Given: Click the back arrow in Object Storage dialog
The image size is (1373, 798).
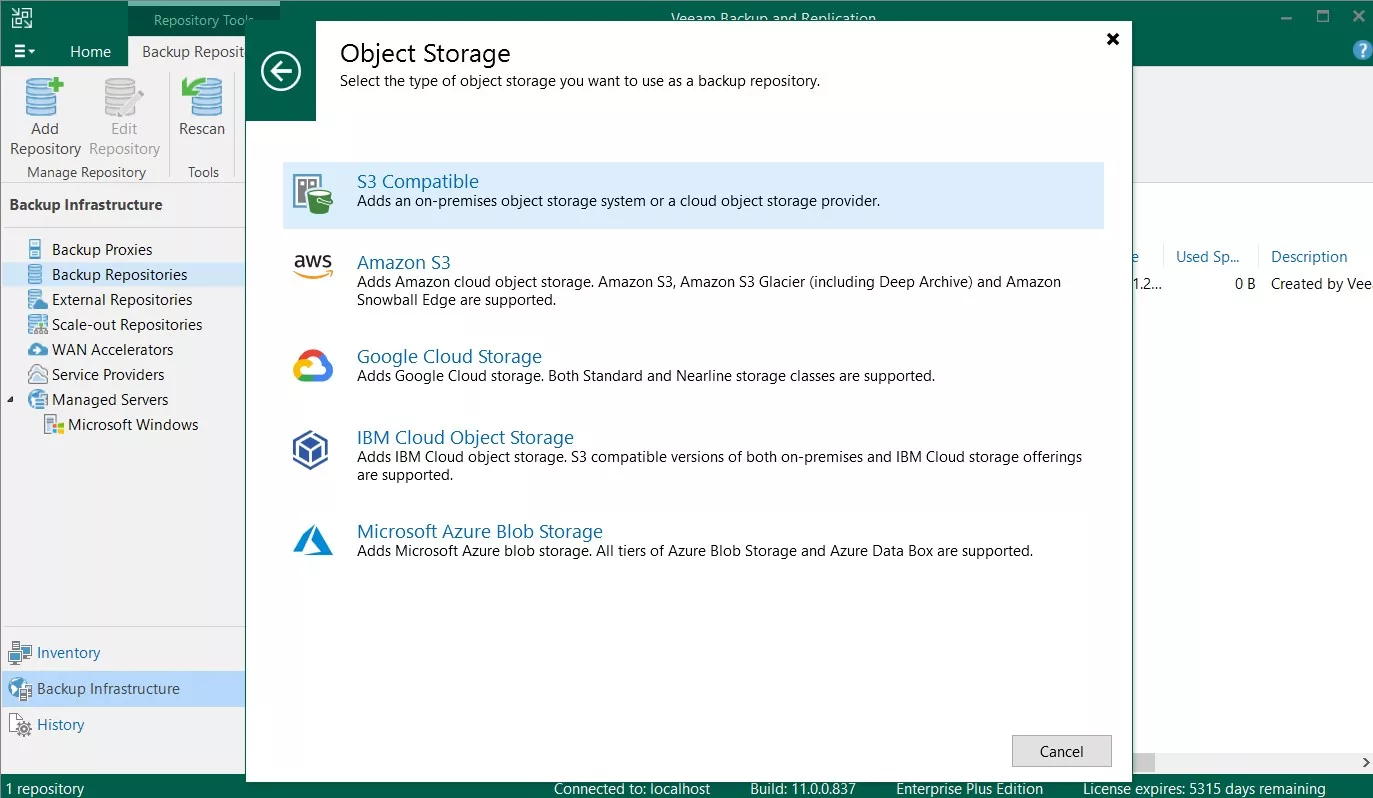Looking at the screenshot, I should pyautogui.click(x=280, y=71).
